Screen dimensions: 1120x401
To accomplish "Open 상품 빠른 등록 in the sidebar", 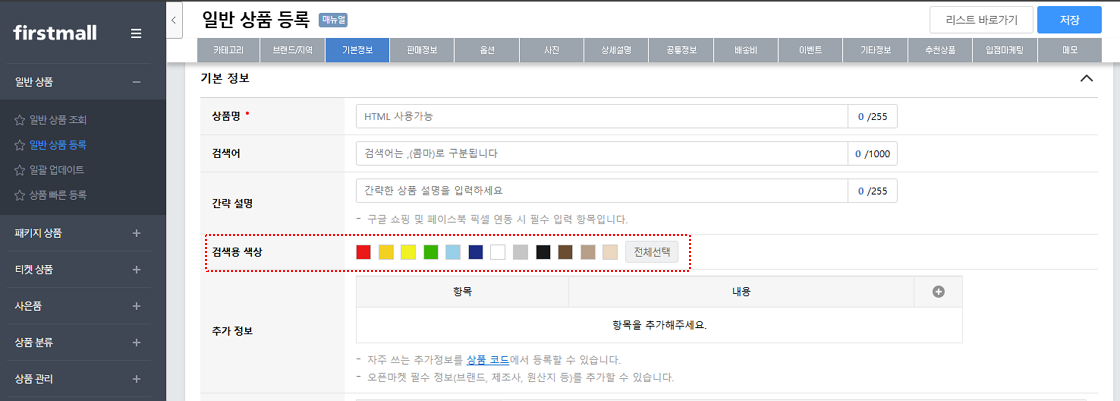I will pos(58,194).
